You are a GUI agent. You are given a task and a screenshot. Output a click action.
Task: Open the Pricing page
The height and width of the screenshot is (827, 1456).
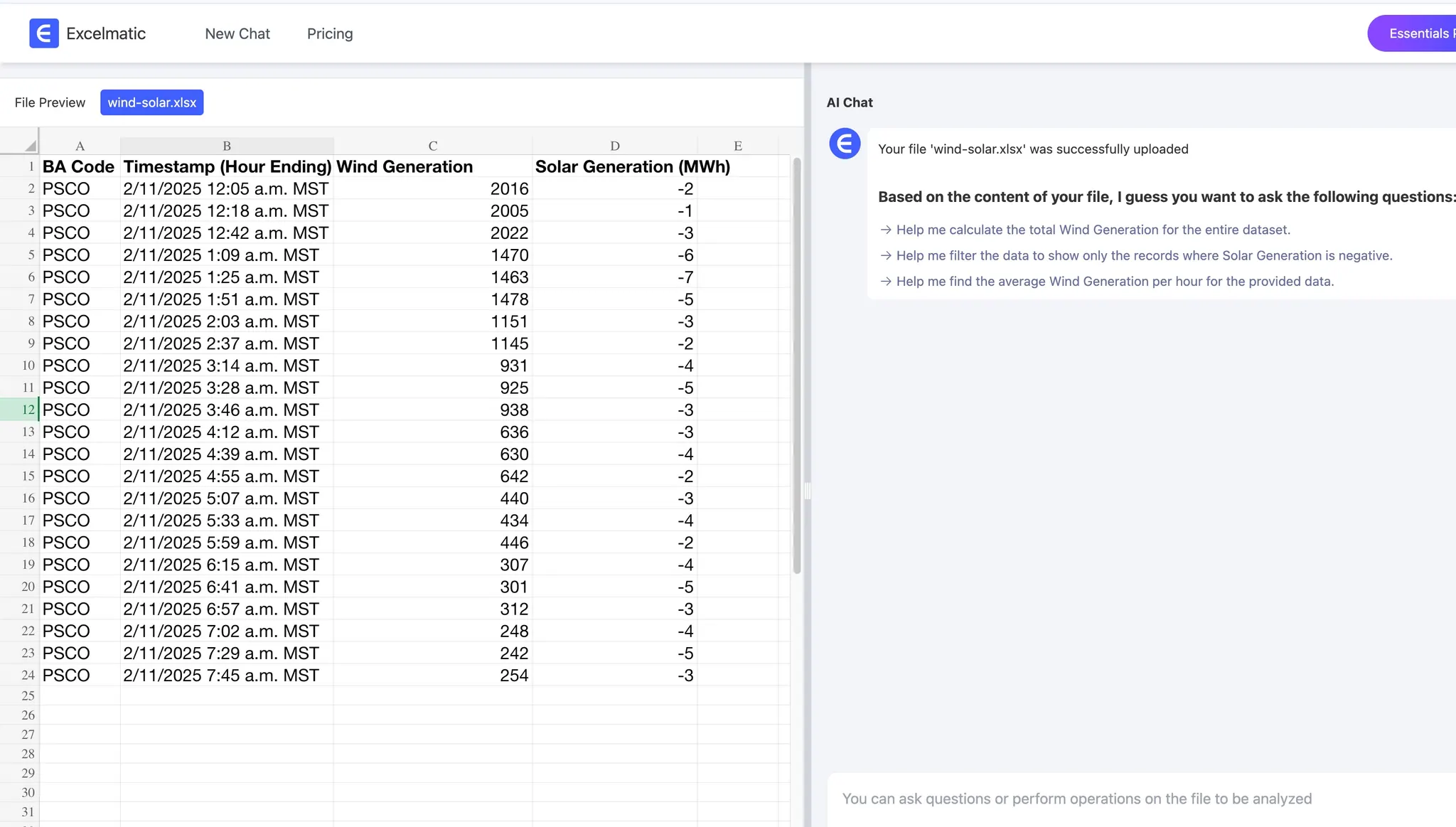330,33
